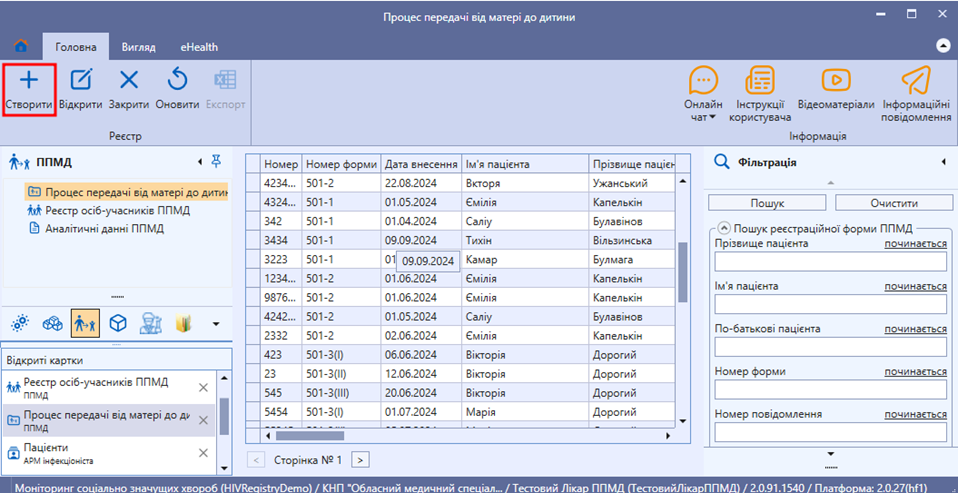
Task: Switch to the Вигляд ribbon tab
Action: point(138,47)
